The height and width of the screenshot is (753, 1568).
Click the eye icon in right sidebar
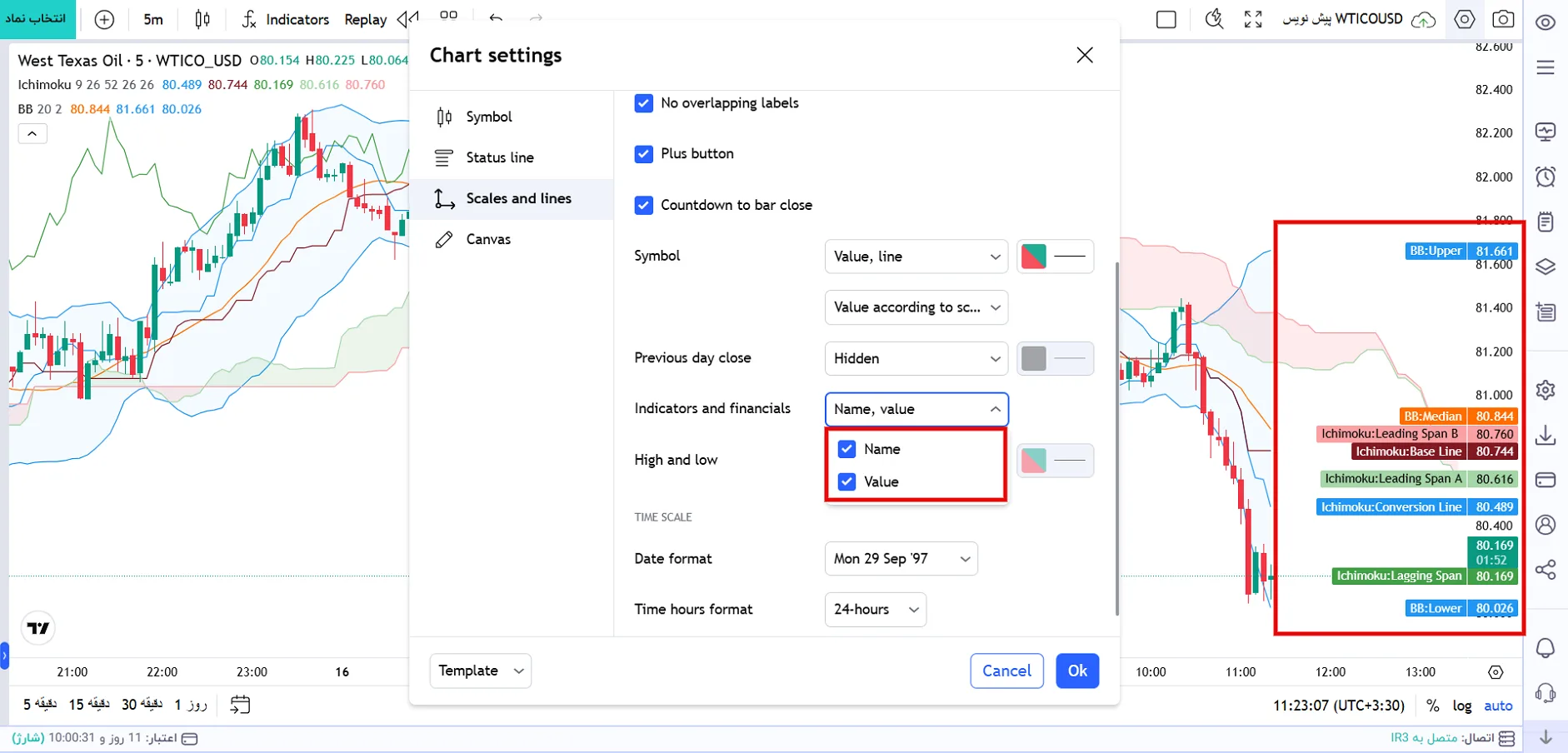[1546, 22]
